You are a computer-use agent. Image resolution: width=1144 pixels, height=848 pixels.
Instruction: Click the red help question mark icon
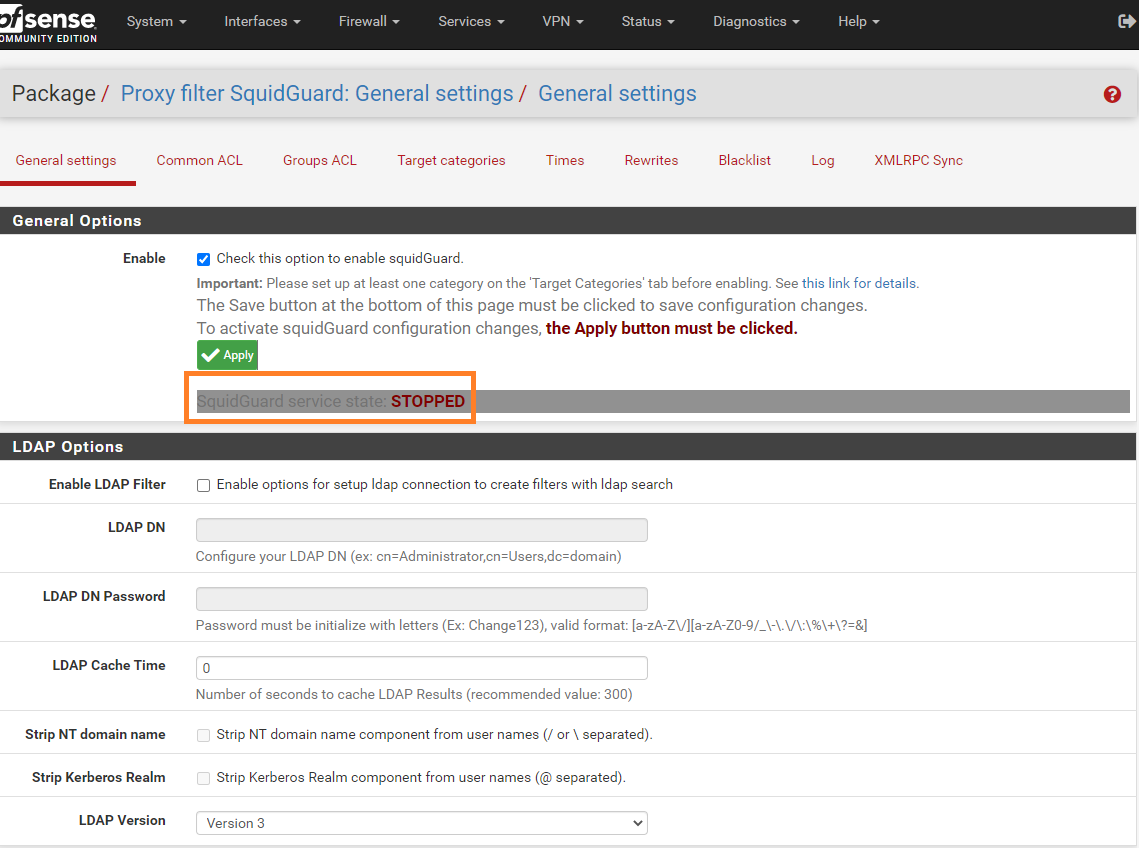click(x=1111, y=94)
